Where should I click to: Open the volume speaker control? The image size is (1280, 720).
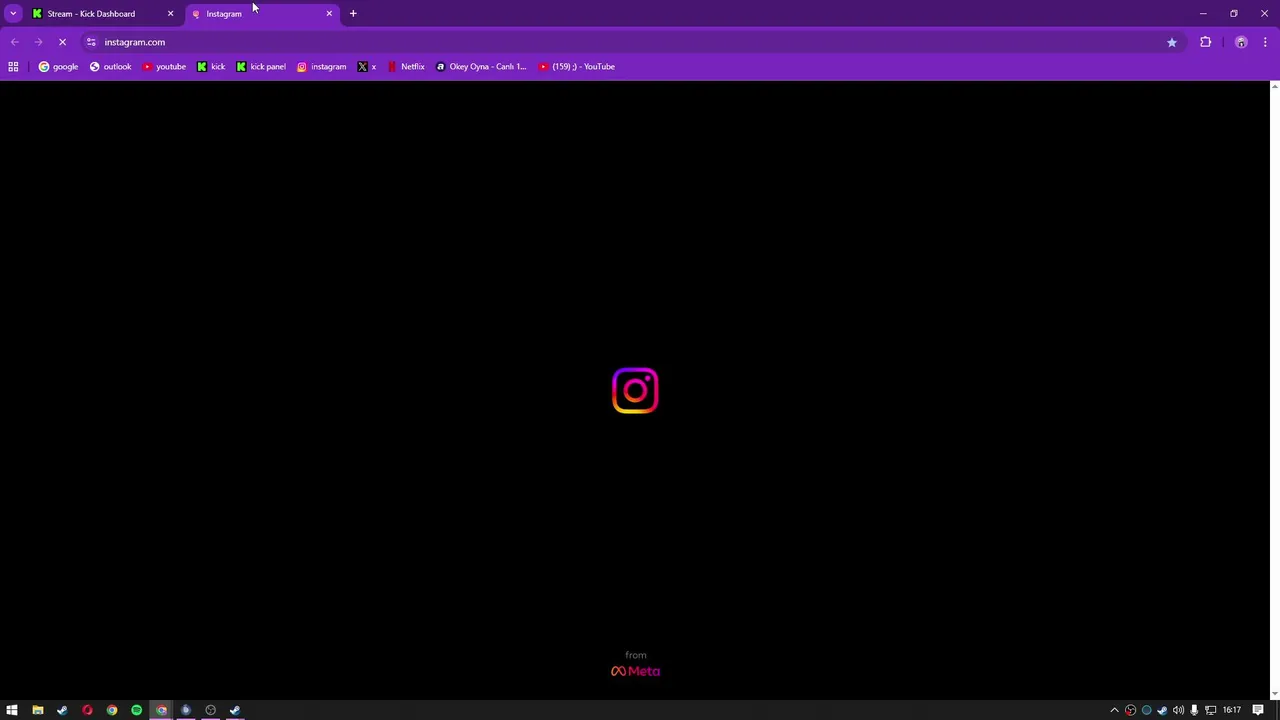pos(1178,710)
